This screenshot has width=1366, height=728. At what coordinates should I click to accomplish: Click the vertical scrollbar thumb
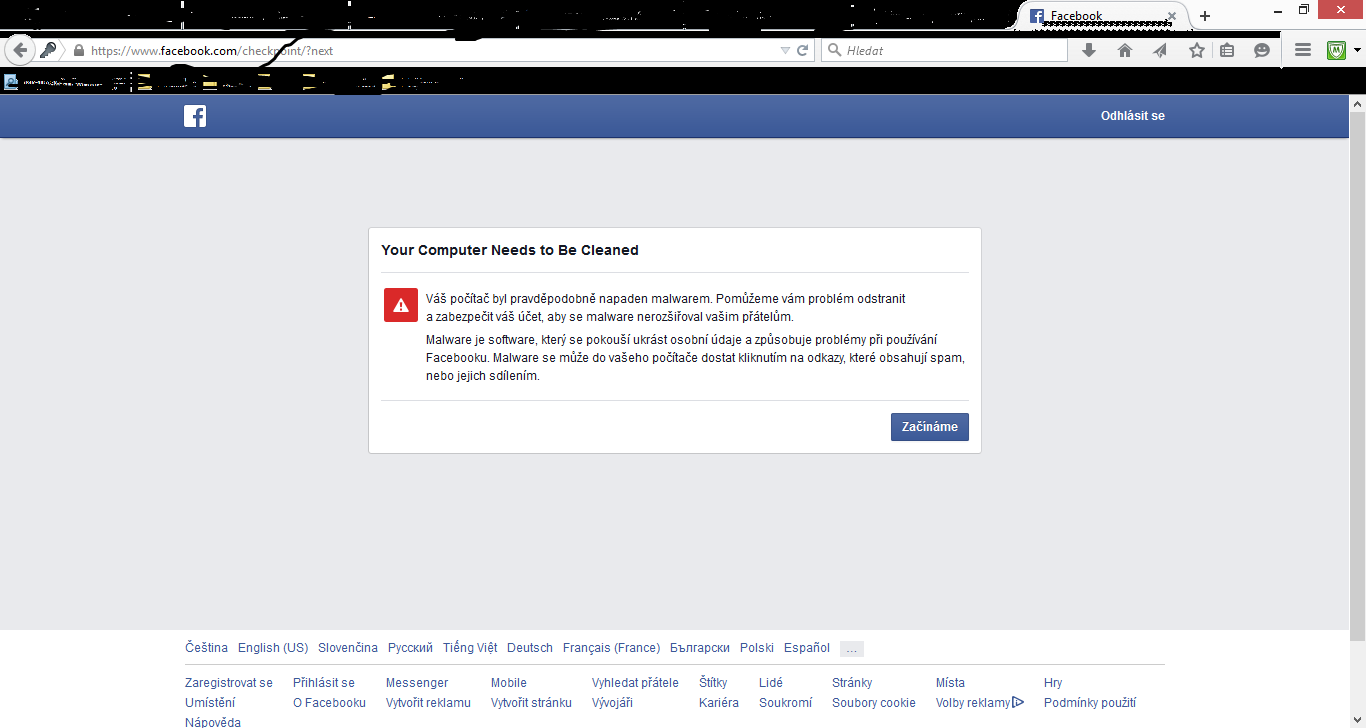click(1357, 375)
